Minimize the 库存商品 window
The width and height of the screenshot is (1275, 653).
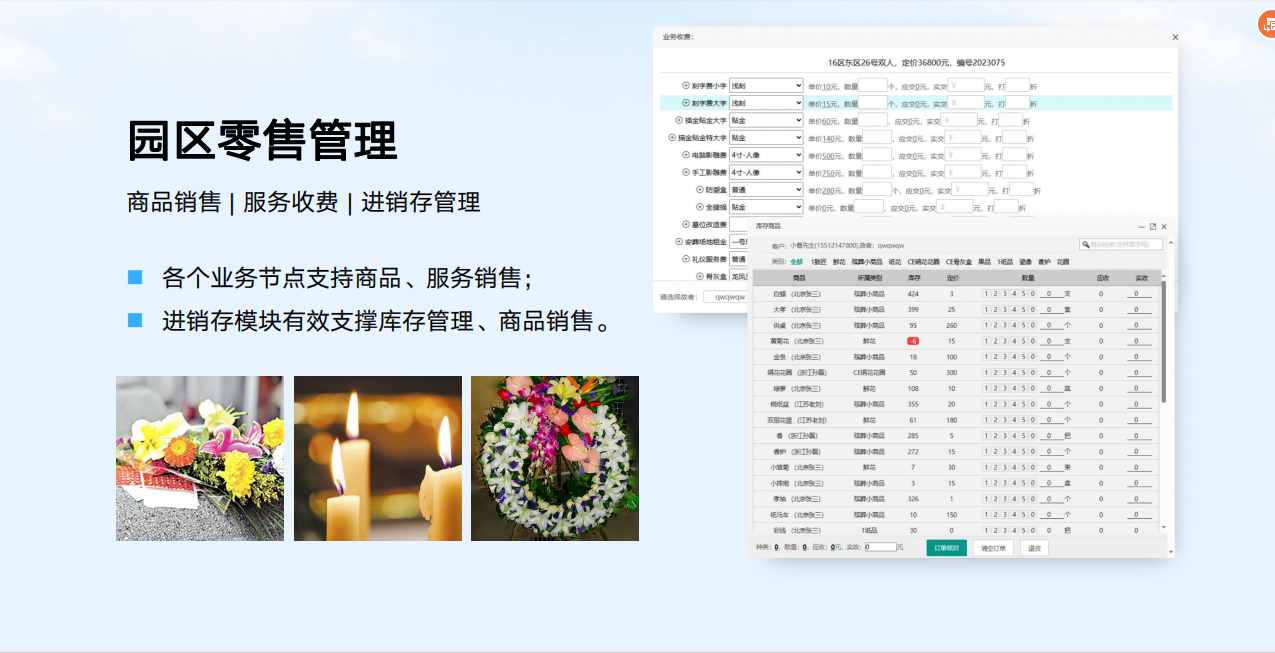pos(1142,227)
